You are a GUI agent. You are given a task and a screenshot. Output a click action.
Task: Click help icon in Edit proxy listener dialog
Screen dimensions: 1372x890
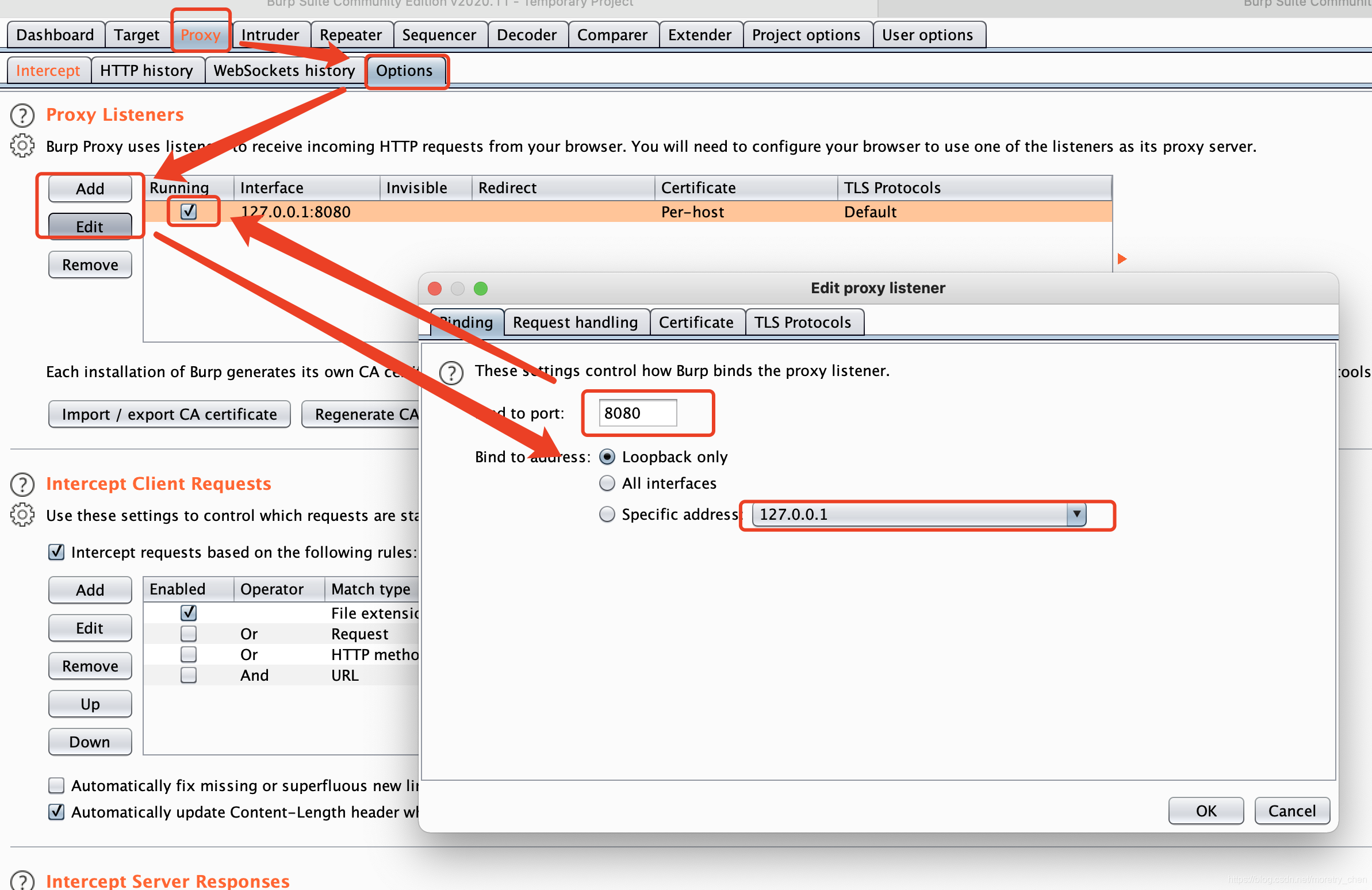point(451,373)
